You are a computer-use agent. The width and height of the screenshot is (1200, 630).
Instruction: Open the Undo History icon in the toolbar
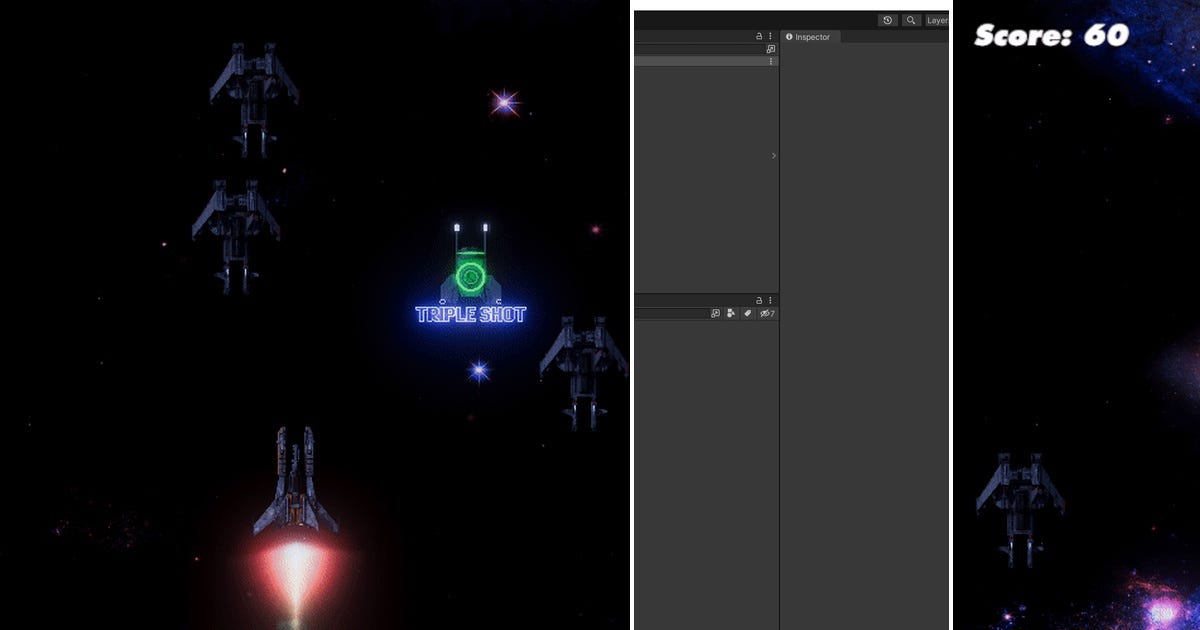(x=887, y=19)
